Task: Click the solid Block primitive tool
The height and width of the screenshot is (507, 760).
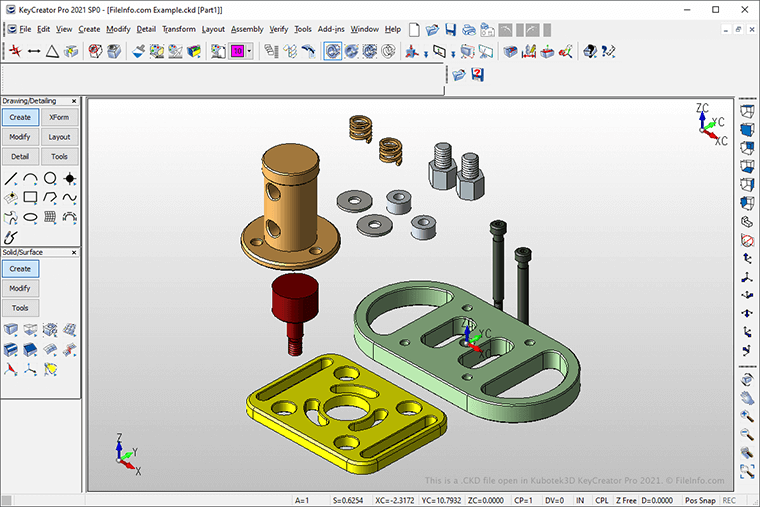Action: tap(11, 330)
